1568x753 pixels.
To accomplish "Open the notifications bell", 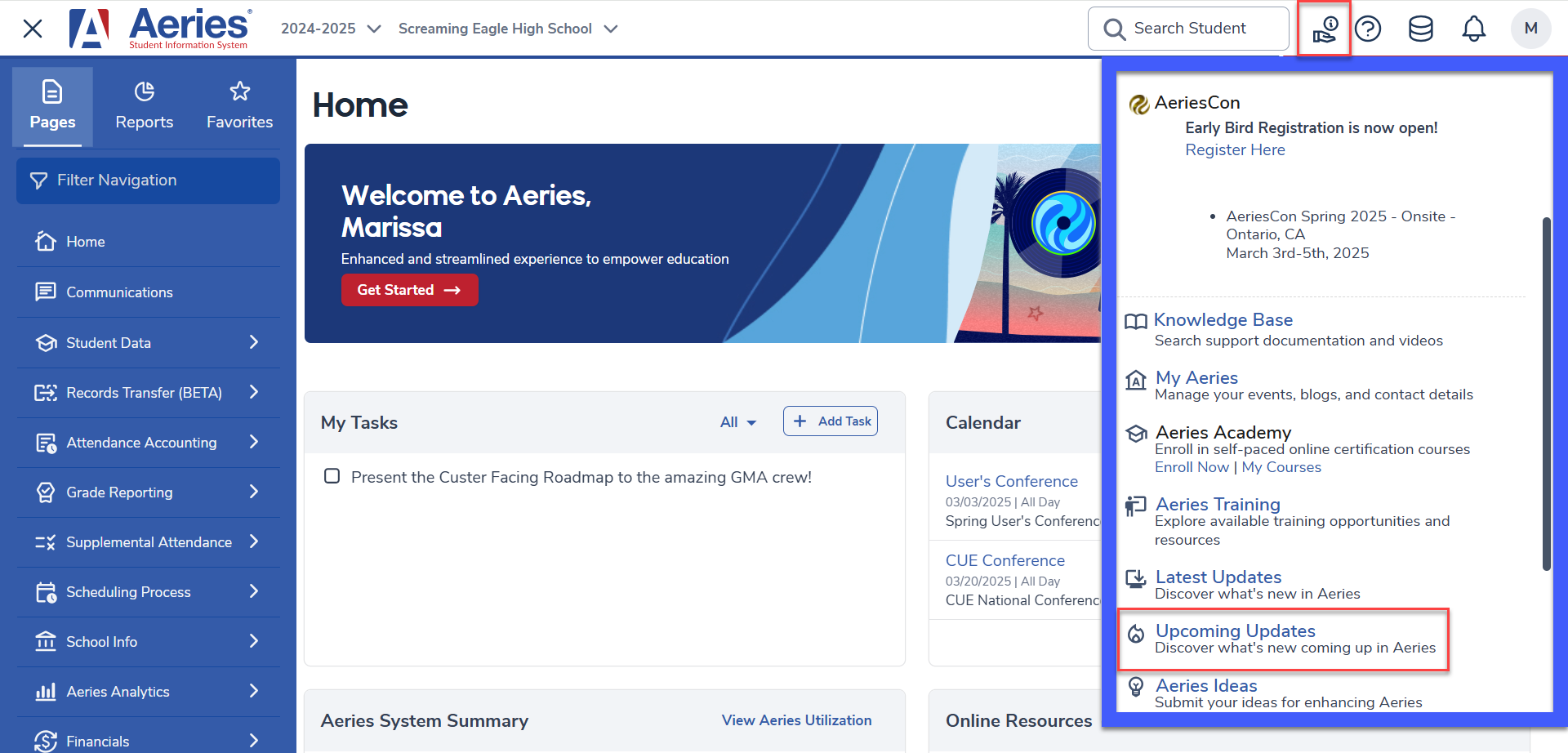I will 1474,29.
